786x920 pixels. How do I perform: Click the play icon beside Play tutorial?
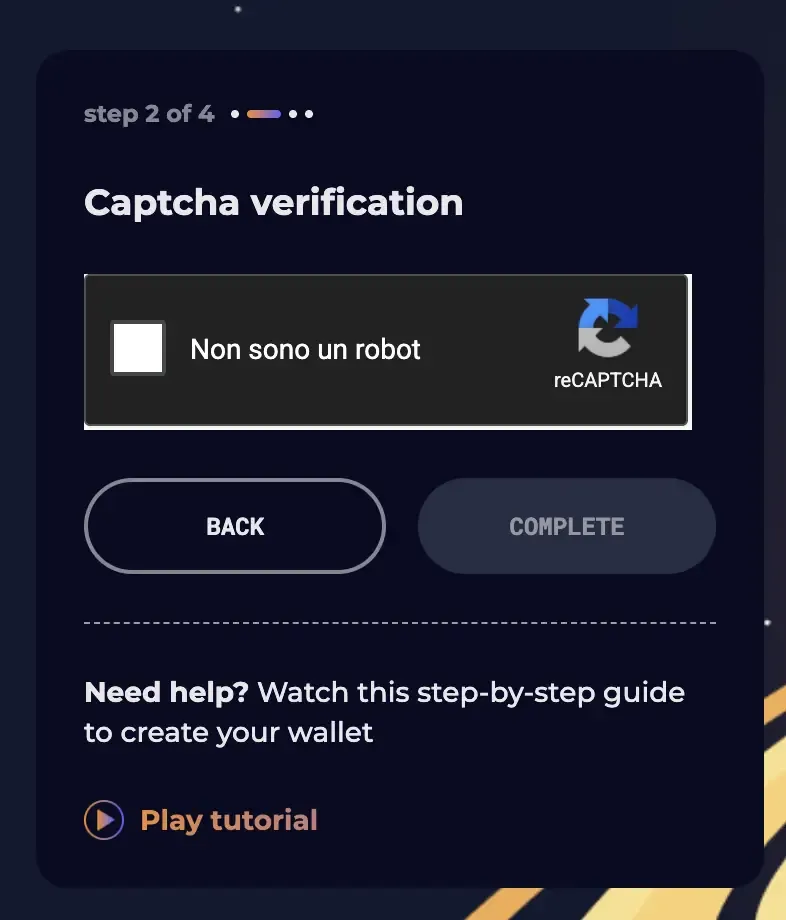click(104, 818)
